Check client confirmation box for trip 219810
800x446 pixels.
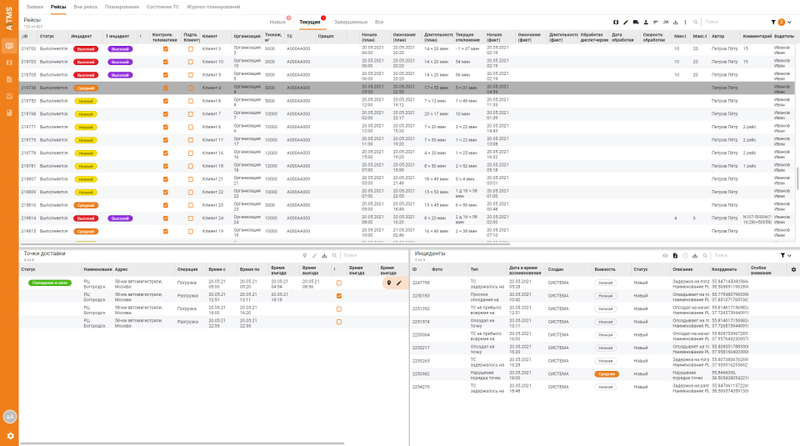[x=190, y=205]
